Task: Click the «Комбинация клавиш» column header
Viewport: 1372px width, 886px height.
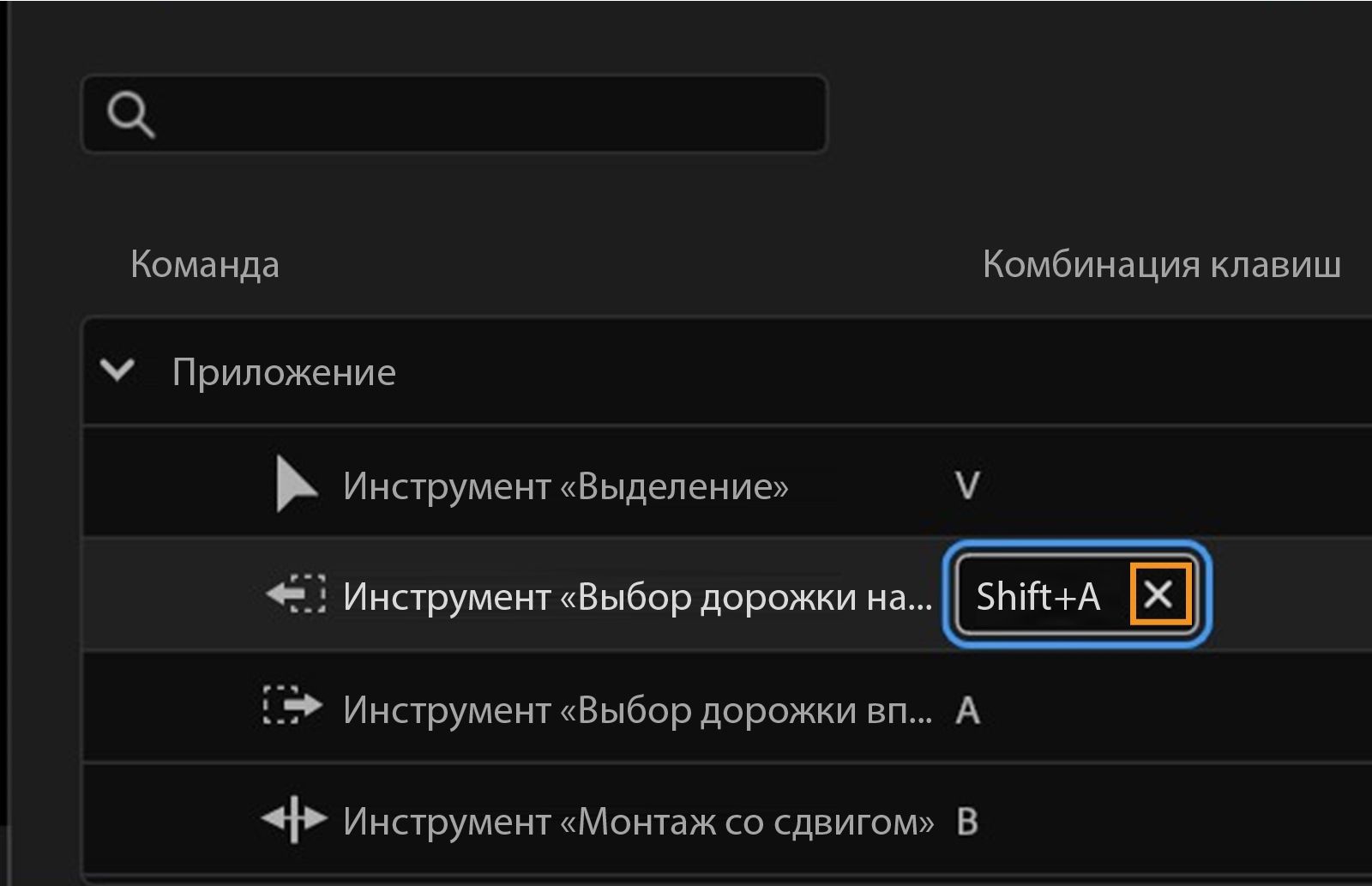Action: click(x=1162, y=264)
